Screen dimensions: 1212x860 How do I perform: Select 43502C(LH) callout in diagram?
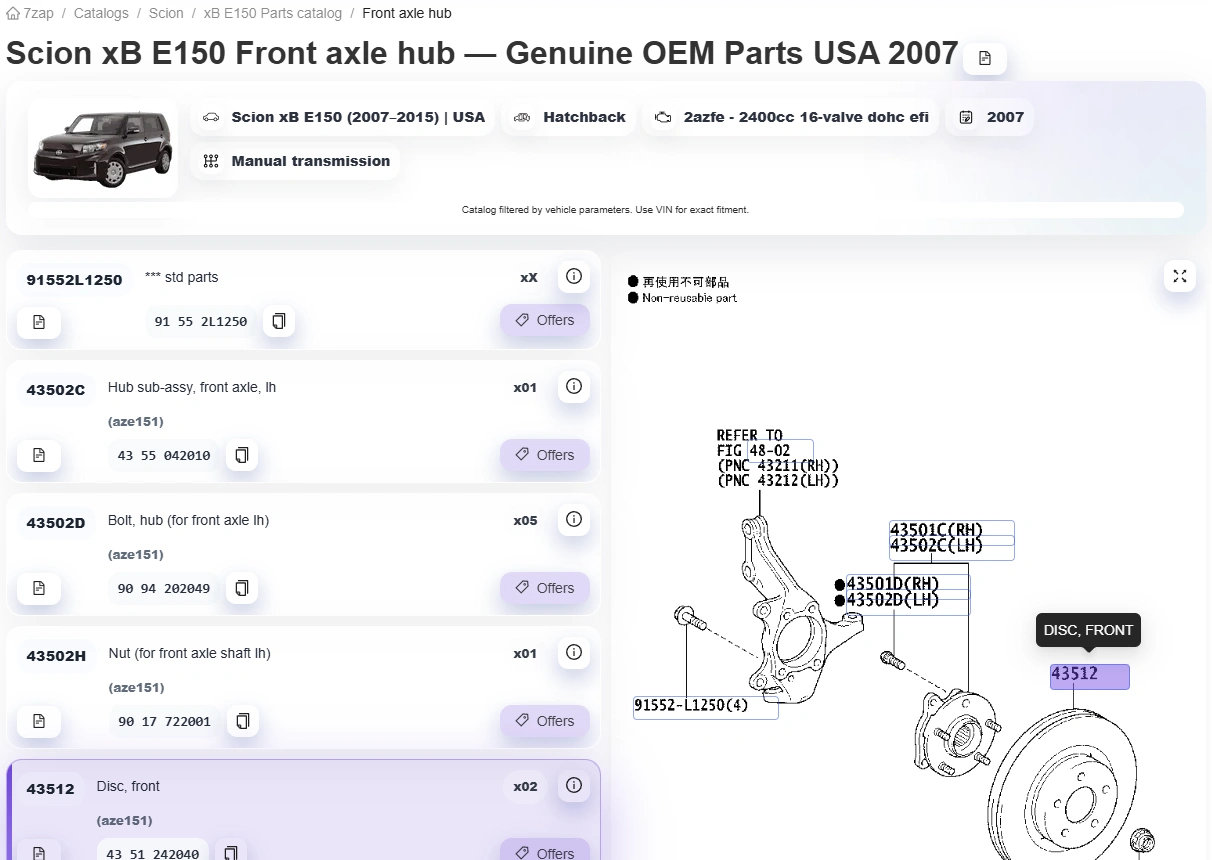tap(952, 548)
